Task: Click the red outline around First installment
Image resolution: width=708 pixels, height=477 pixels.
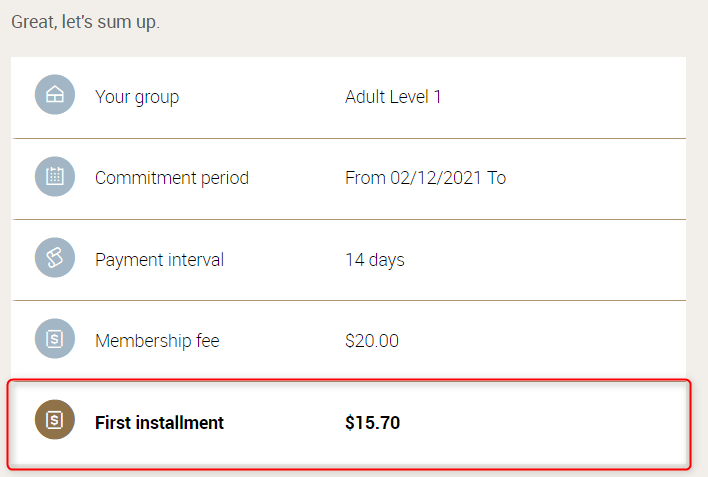Action: point(348,380)
